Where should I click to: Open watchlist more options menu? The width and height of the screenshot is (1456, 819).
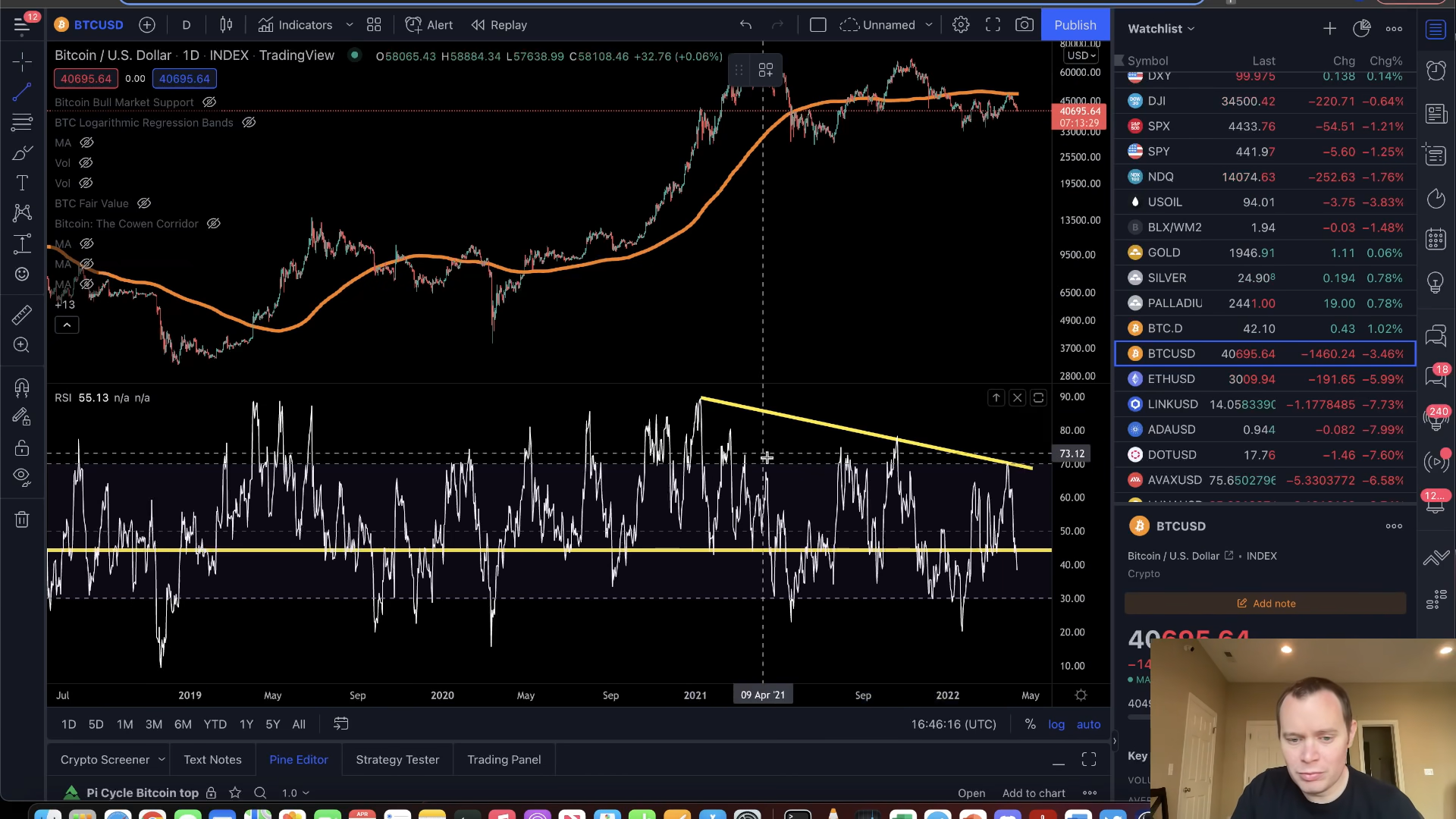(x=1394, y=29)
